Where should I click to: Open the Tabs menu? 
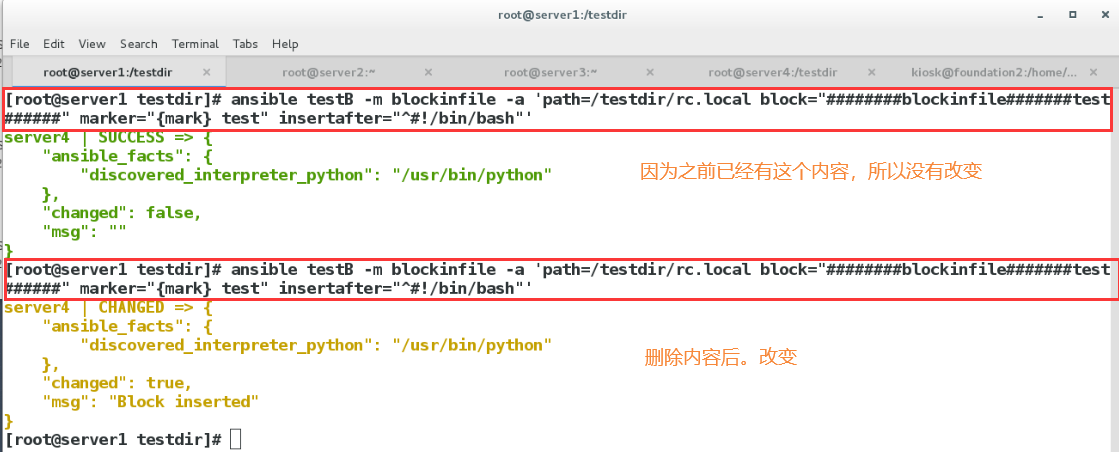tap(245, 44)
